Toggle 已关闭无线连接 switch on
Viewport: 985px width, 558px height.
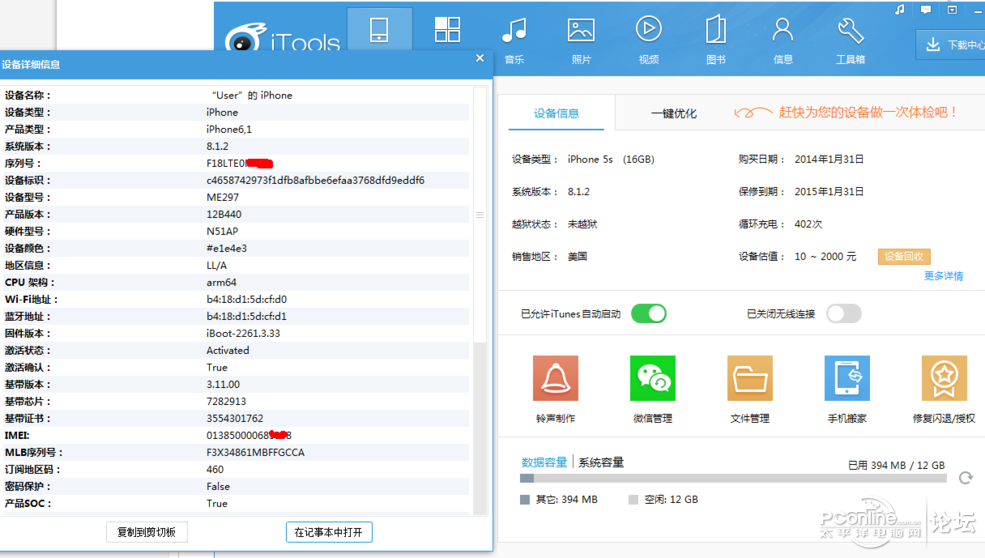(844, 314)
